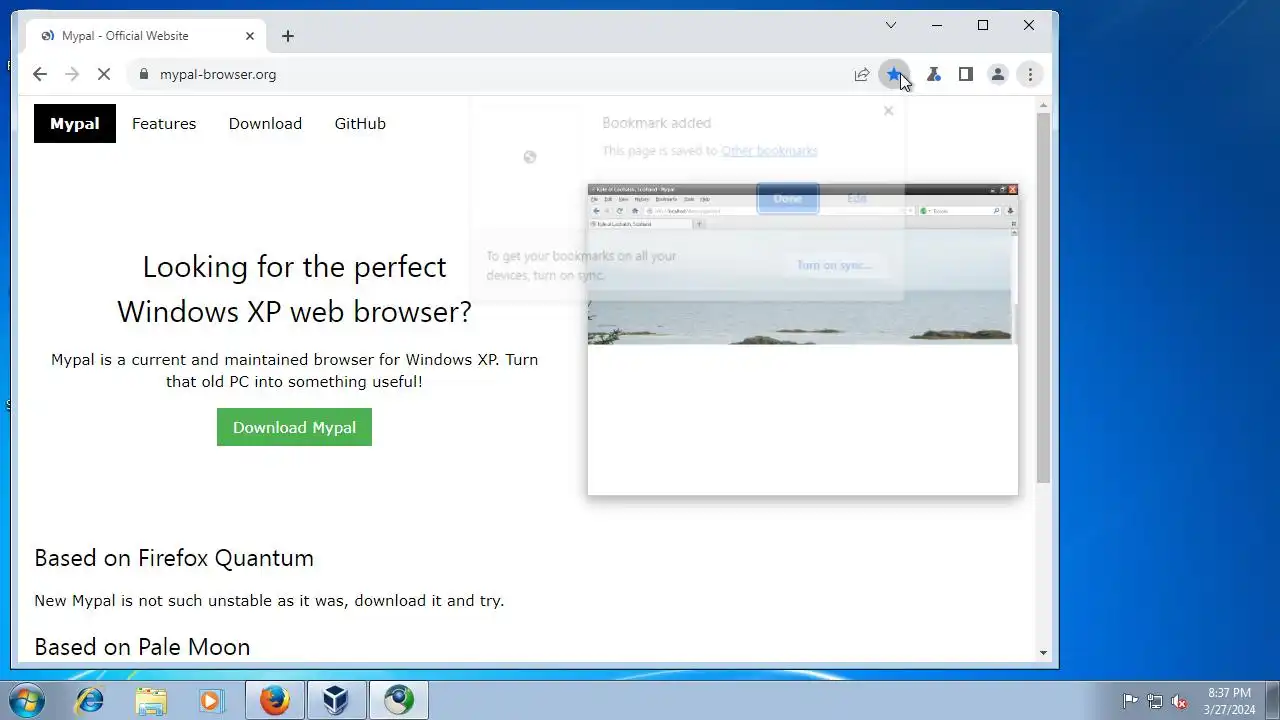This screenshot has height=720, width=1280.
Task: Open the Features menu item
Action: click(x=164, y=124)
